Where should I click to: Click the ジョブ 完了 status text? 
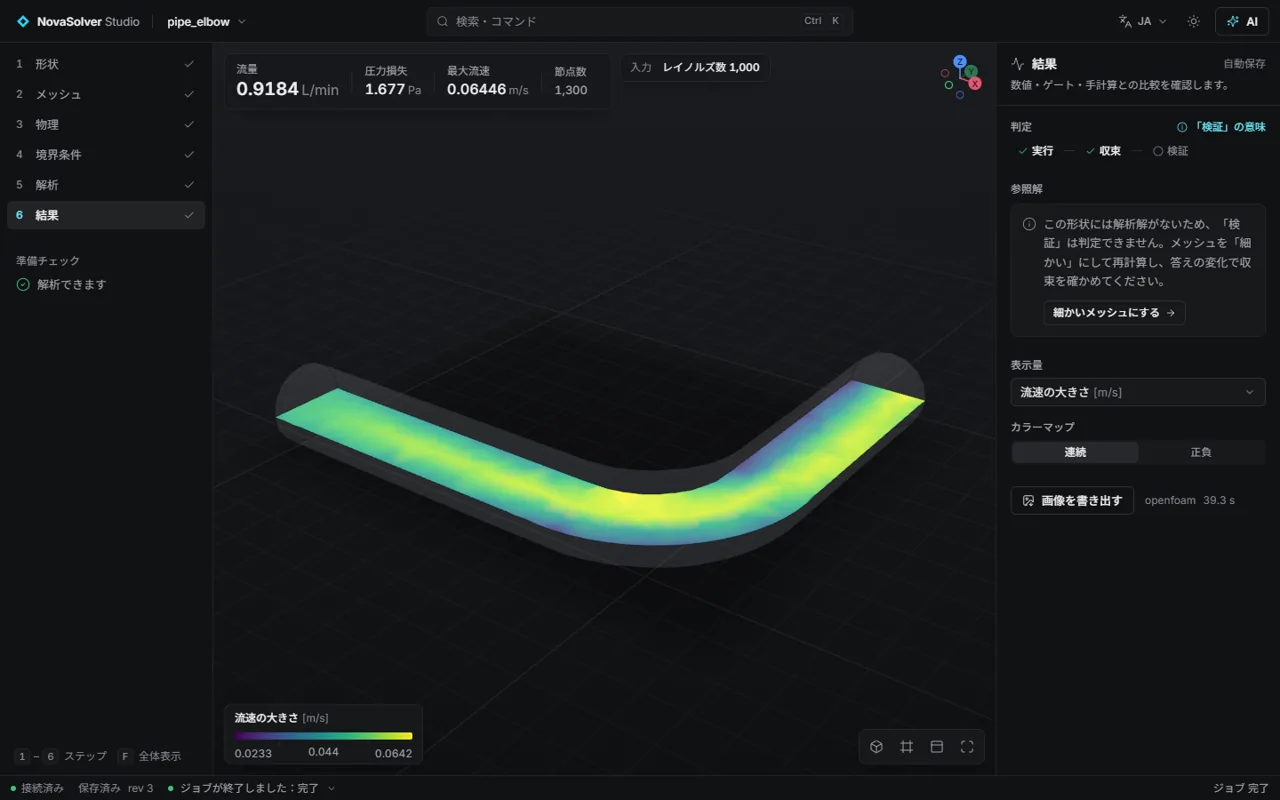1241,788
